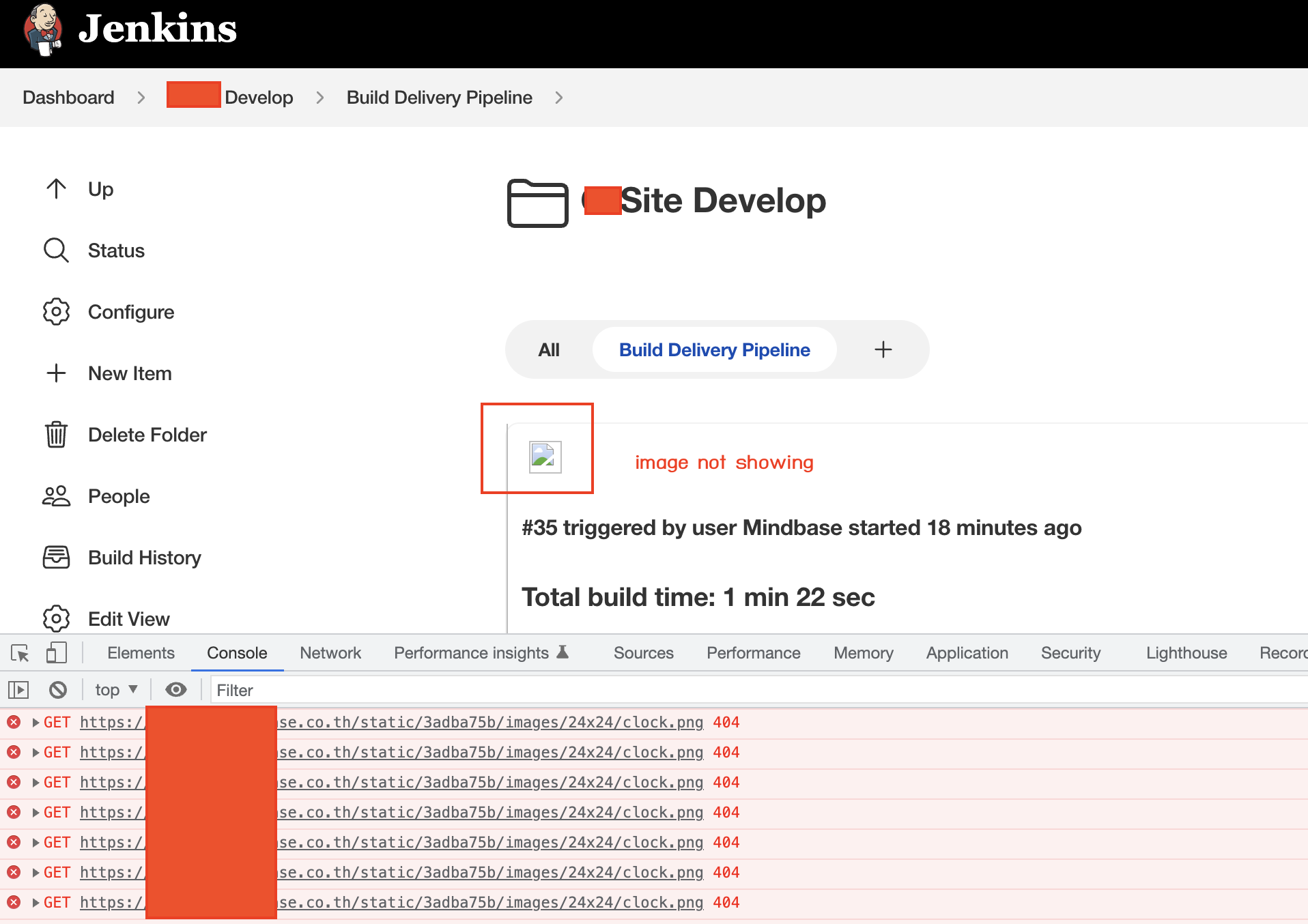Open the New Item link
1308x924 pixels.
tap(130, 373)
